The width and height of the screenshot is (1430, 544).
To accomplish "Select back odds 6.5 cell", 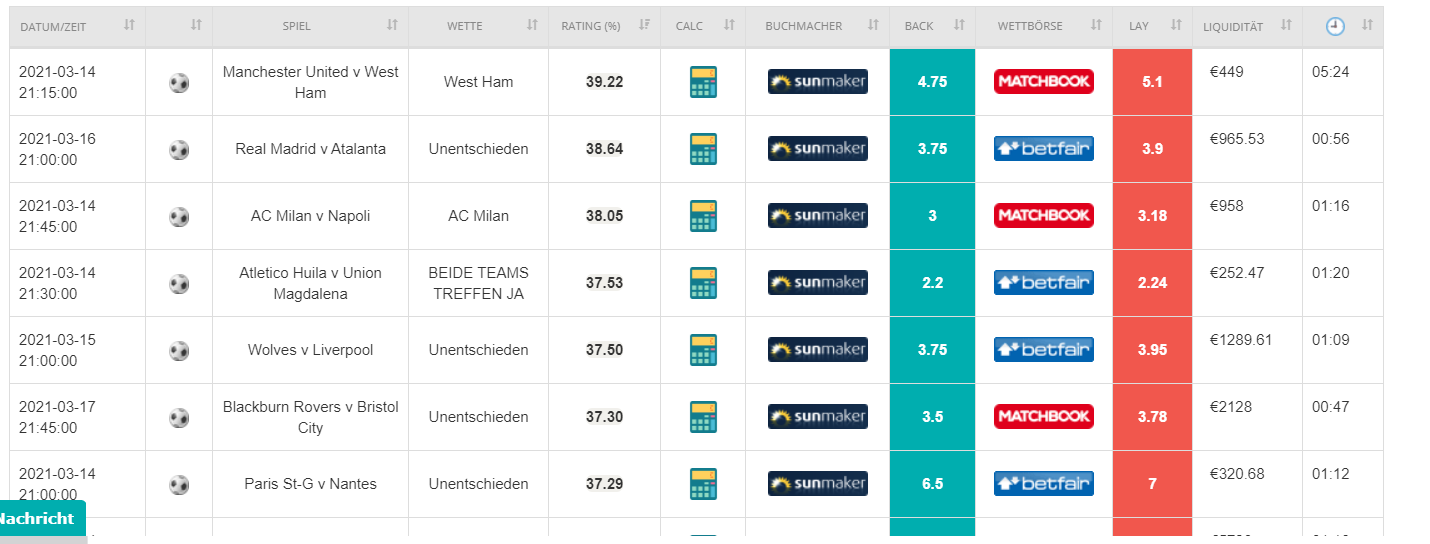I will 932,484.
